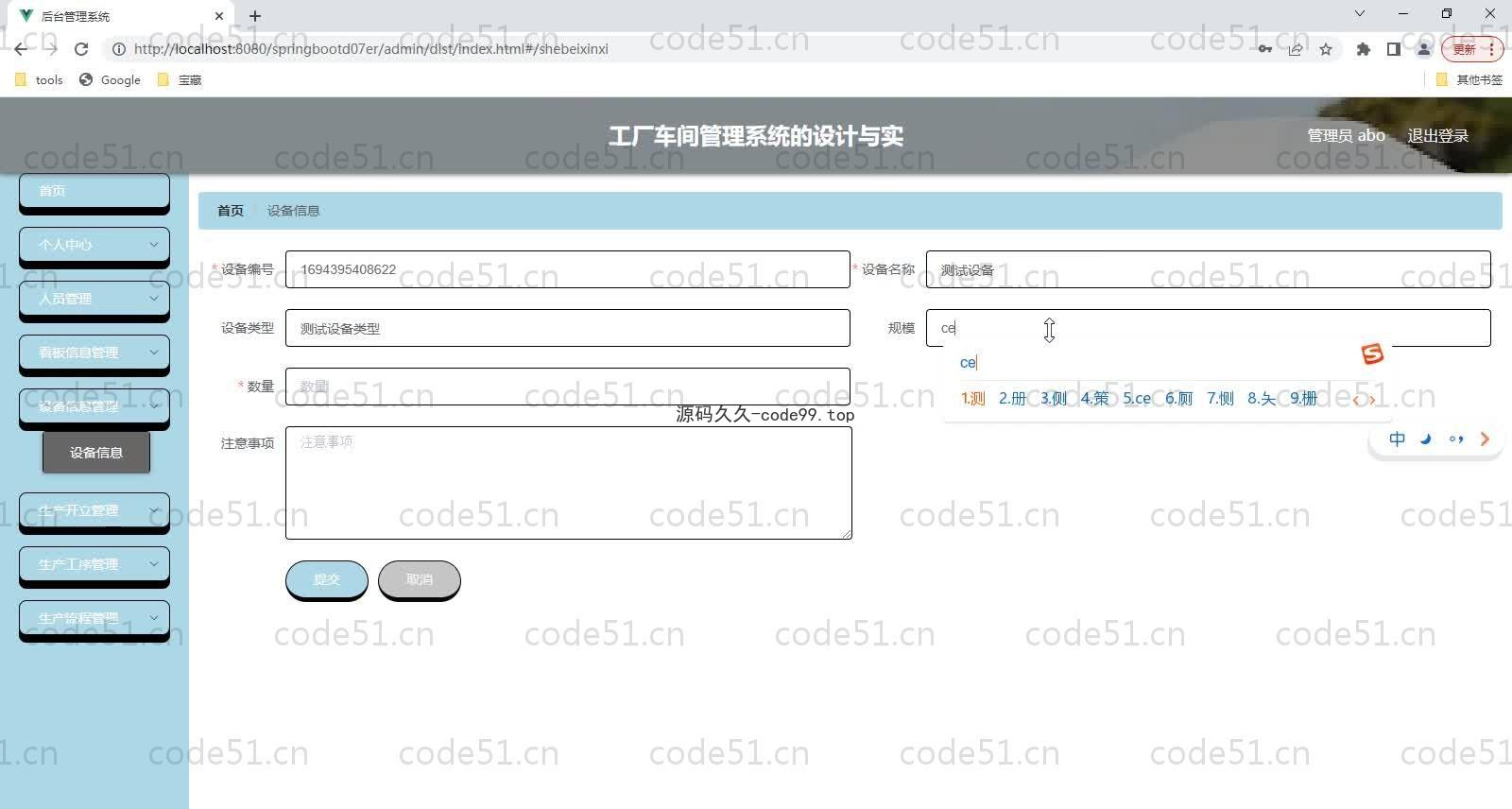Click the browser forward arrow
Image resolution: width=1512 pixels, height=809 pixels.
click(51, 49)
